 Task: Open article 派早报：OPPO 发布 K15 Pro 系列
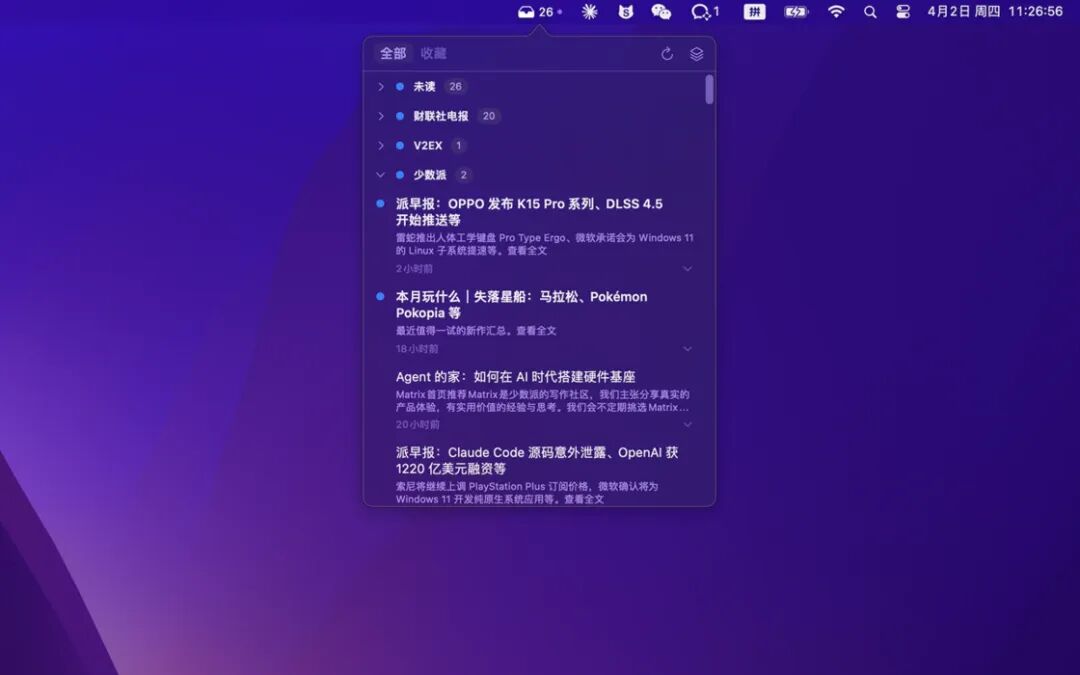click(x=529, y=212)
